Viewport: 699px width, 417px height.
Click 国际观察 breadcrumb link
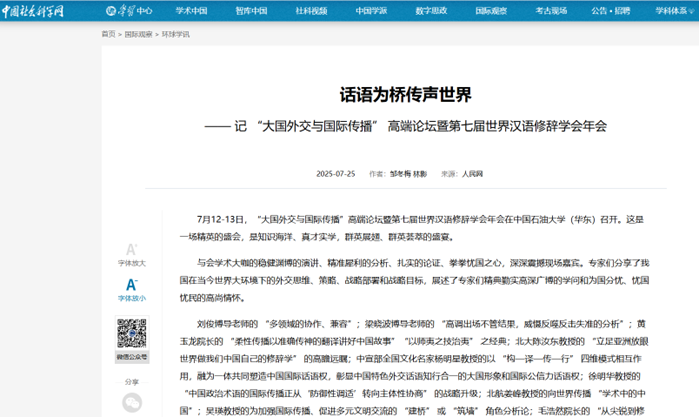click(139, 33)
